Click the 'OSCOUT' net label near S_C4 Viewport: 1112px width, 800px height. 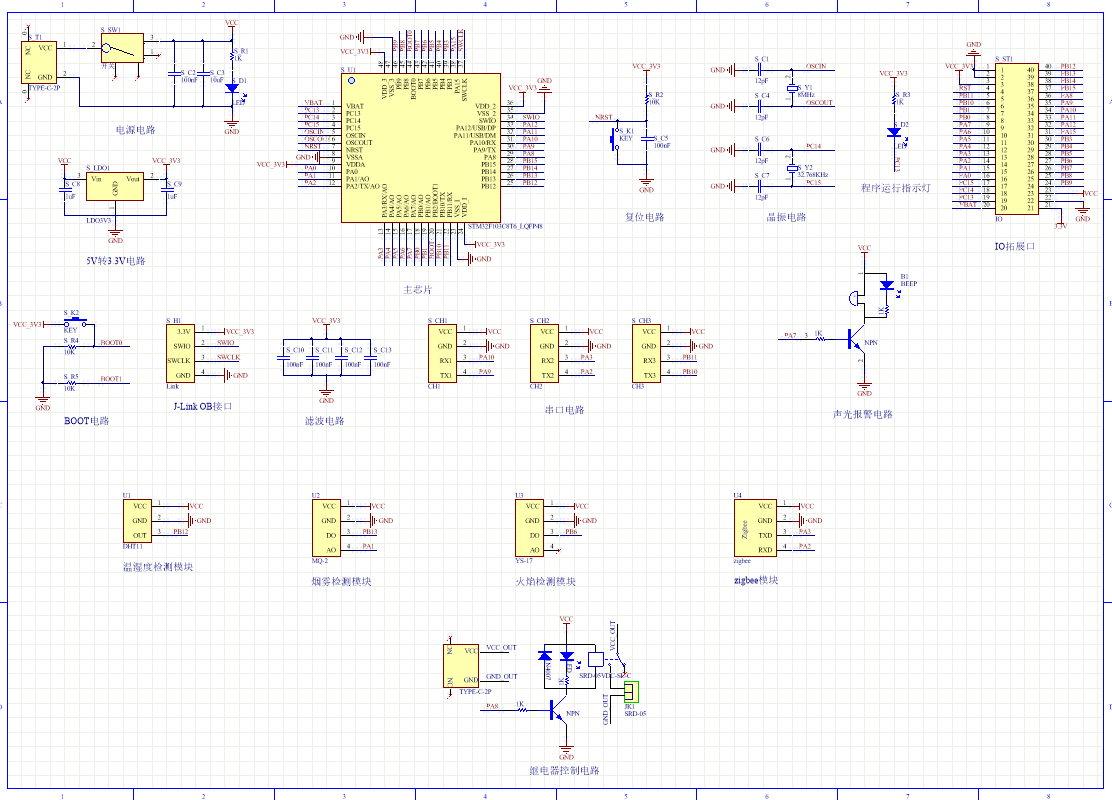(819, 102)
